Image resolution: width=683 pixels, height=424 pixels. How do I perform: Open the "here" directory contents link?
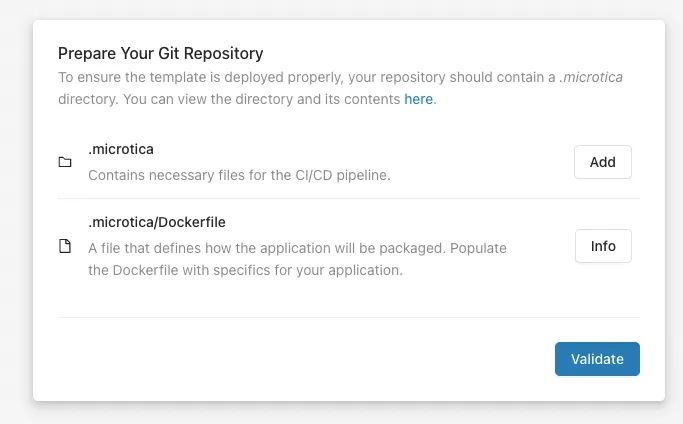(418, 99)
